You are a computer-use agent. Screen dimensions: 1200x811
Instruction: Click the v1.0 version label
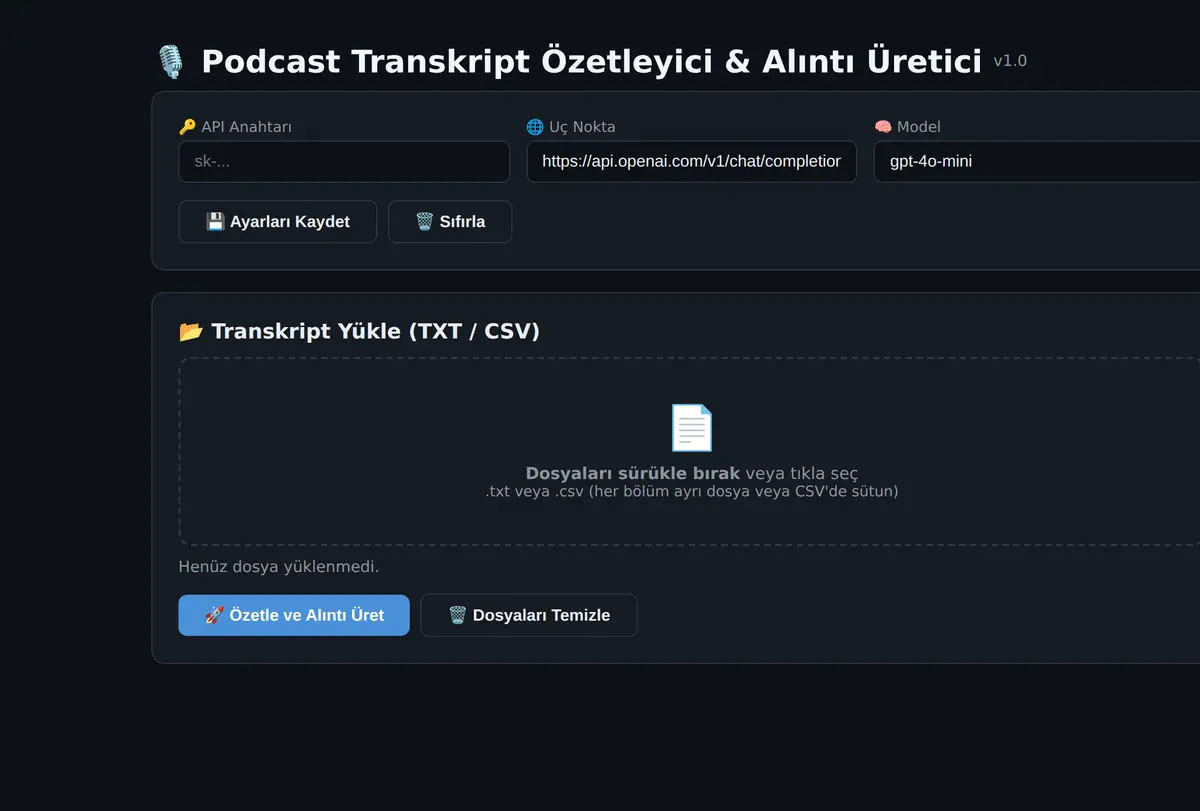pos(1010,61)
